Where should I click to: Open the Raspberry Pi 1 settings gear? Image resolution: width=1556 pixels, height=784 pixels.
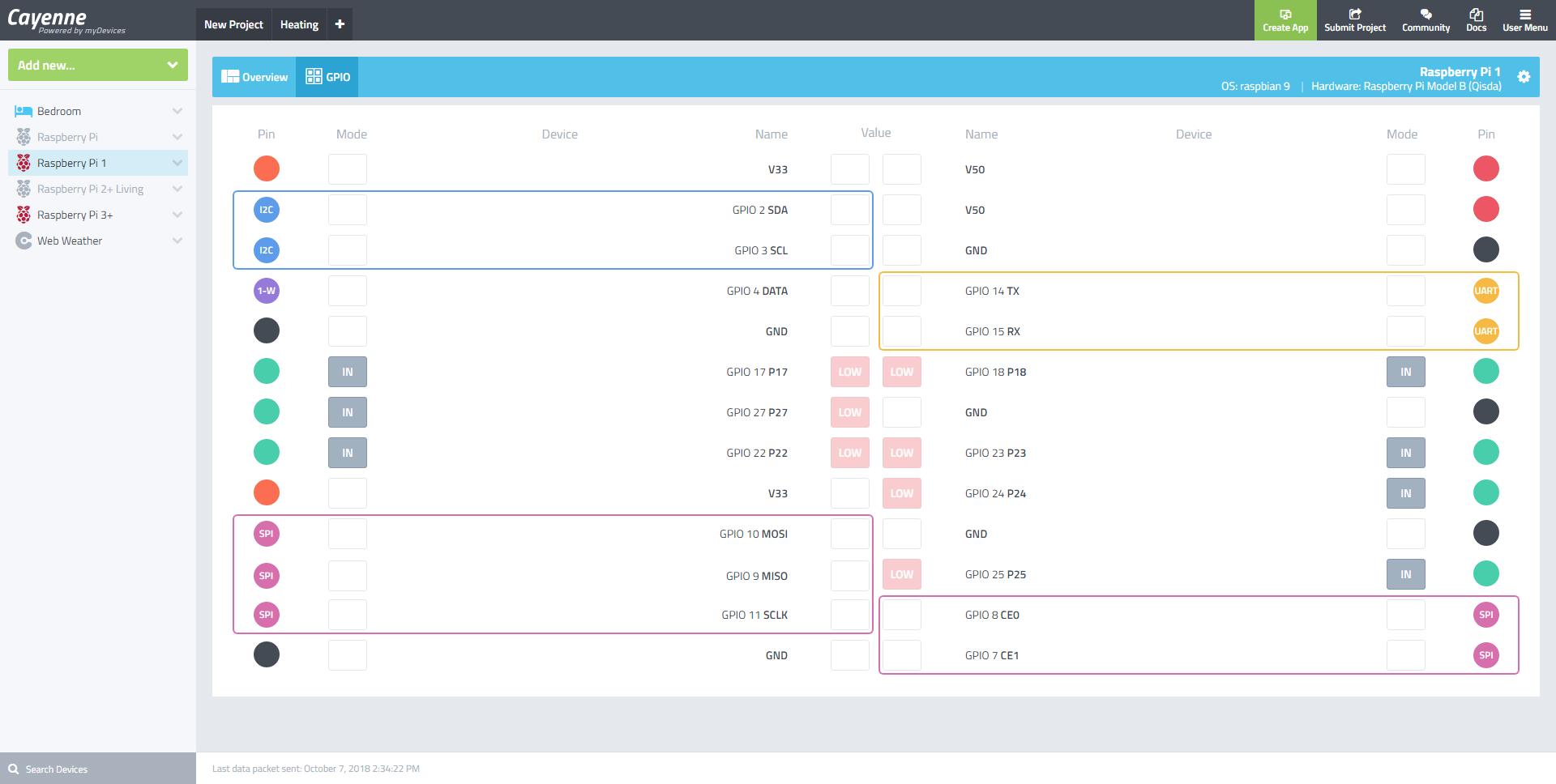(1524, 77)
